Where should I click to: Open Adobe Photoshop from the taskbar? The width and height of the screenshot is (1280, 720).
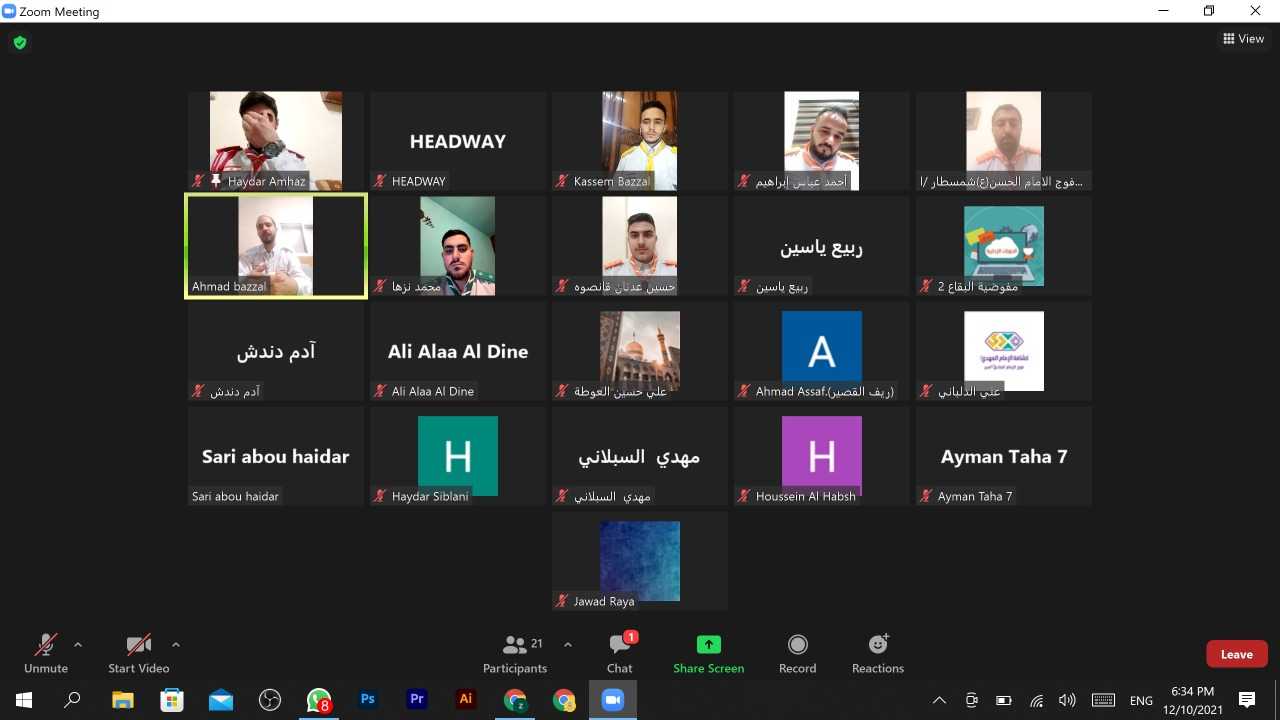tap(368, 700)
